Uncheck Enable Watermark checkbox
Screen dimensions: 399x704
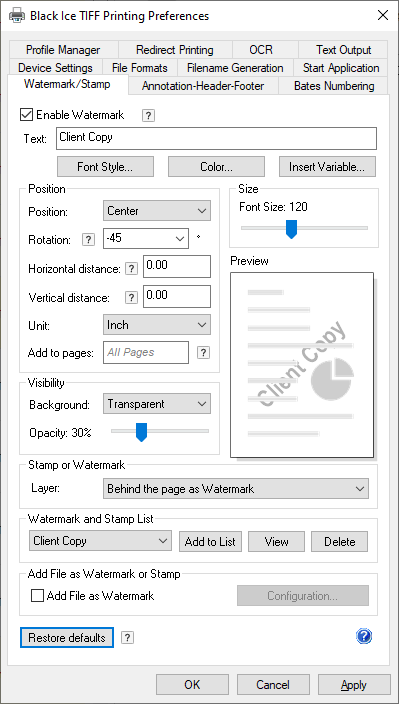(x=26, y=115)
